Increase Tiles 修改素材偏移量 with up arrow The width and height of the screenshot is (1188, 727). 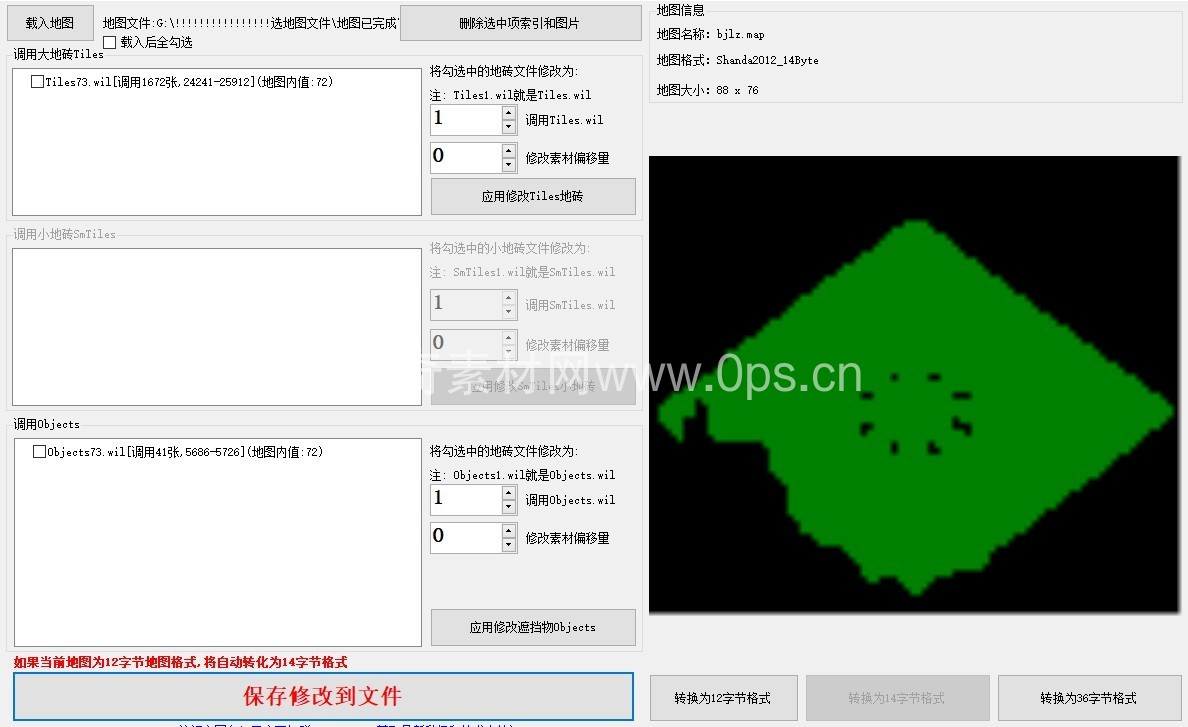509,151
